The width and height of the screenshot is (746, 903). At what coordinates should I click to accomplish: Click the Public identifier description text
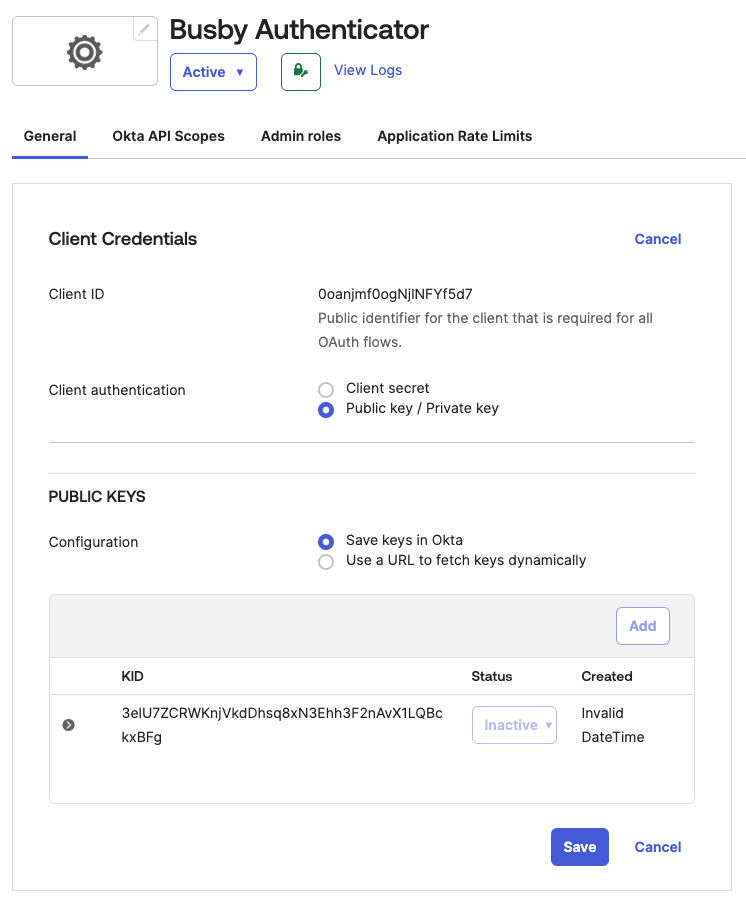[485, 330]
